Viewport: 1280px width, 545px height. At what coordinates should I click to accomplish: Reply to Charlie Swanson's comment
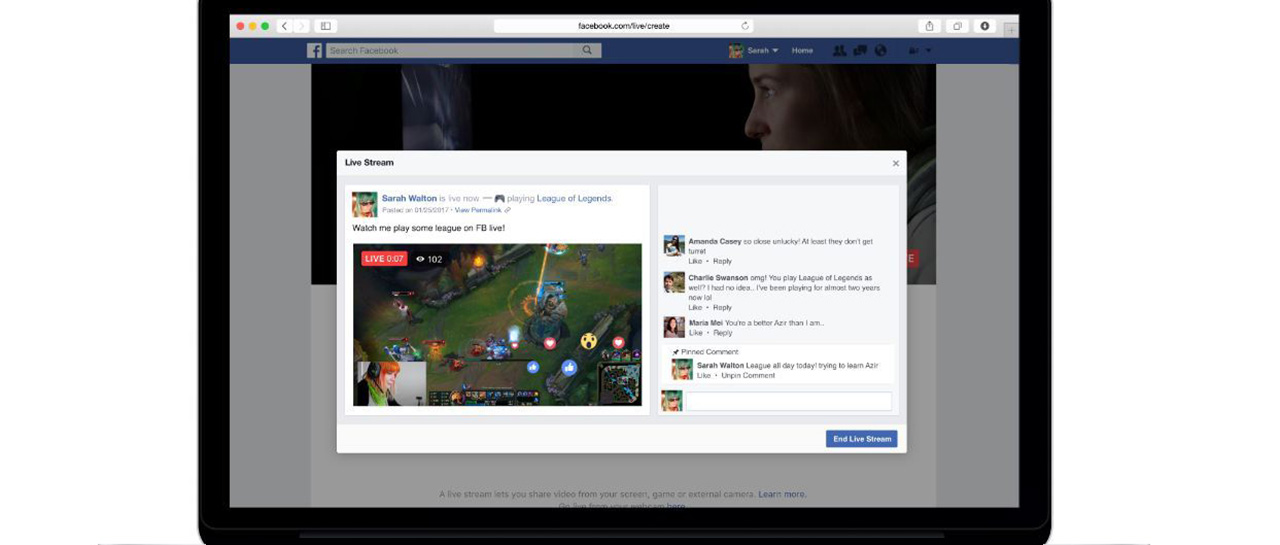click(722, 308)
